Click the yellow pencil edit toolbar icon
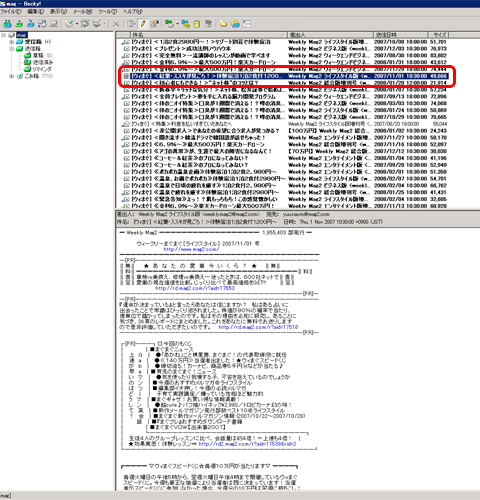This screenshot has height=500, width=480. tap(143, 24)
